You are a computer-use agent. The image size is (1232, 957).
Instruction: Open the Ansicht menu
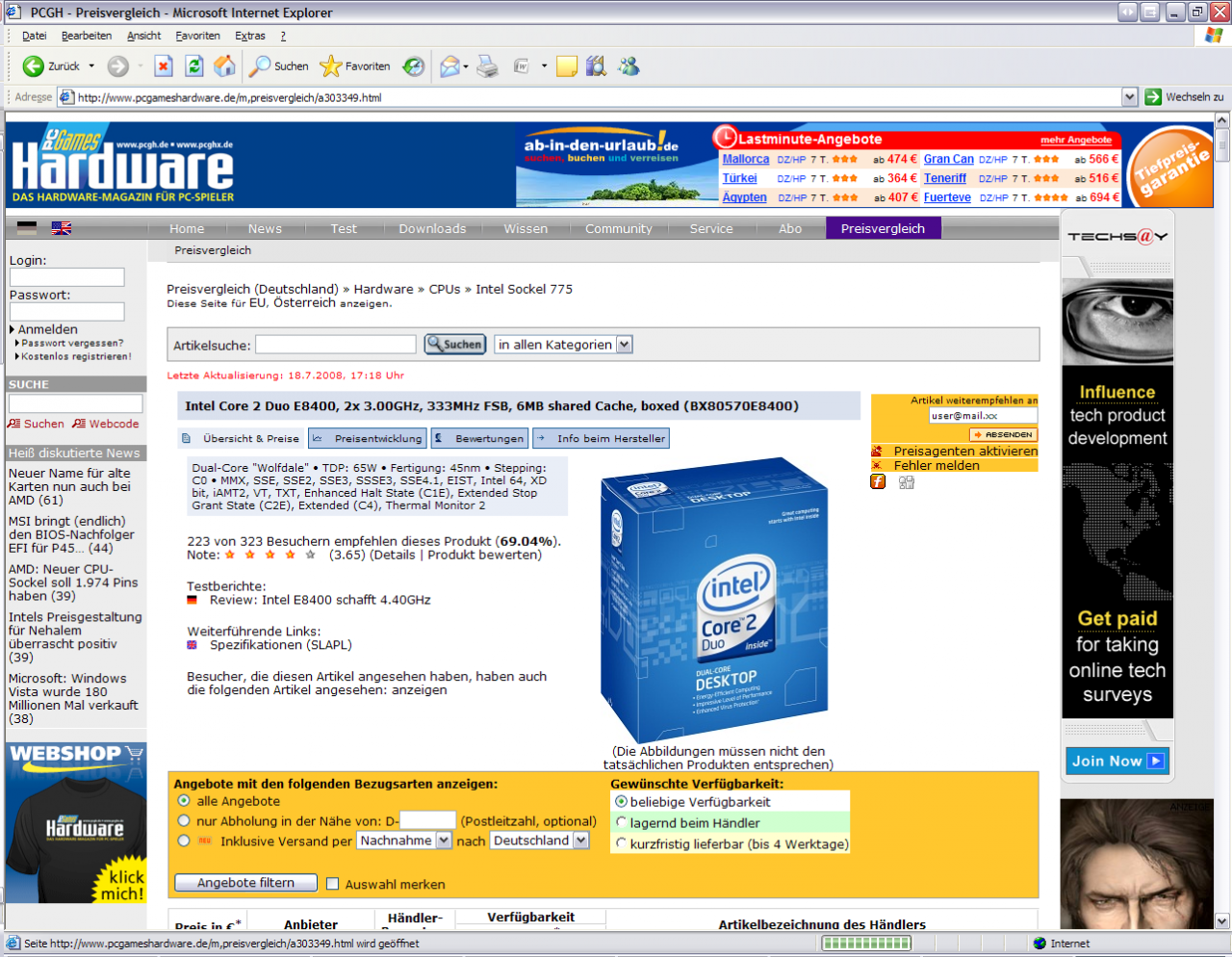coord(144,36)
